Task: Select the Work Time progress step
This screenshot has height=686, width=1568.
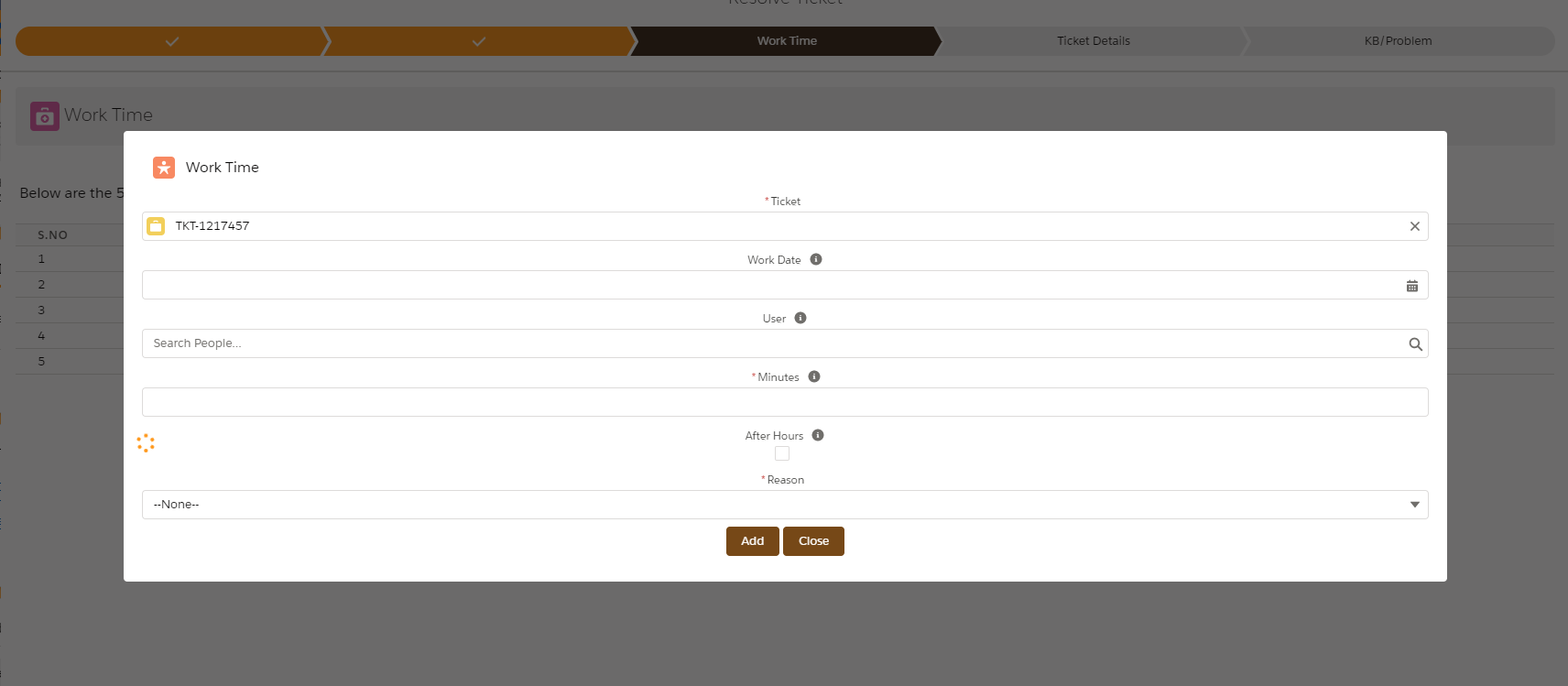Action: click(x=787, y=41)
